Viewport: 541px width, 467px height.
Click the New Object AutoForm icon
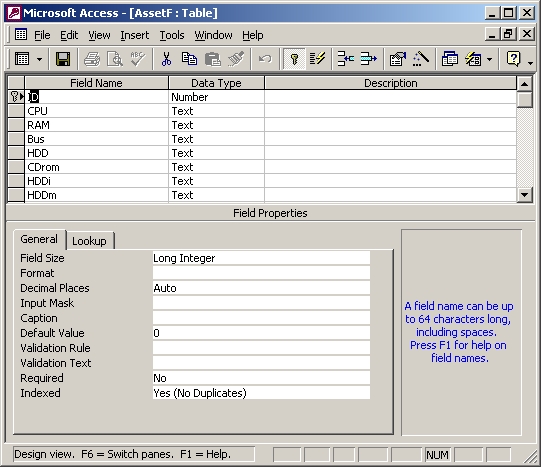473,59
